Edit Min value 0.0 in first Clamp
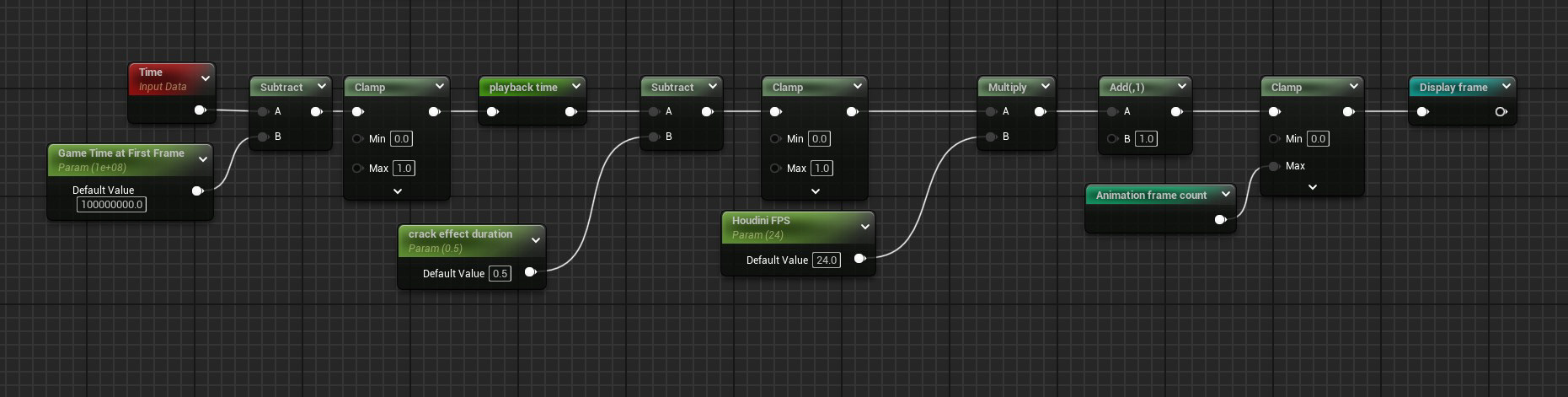 pos(401,139)
